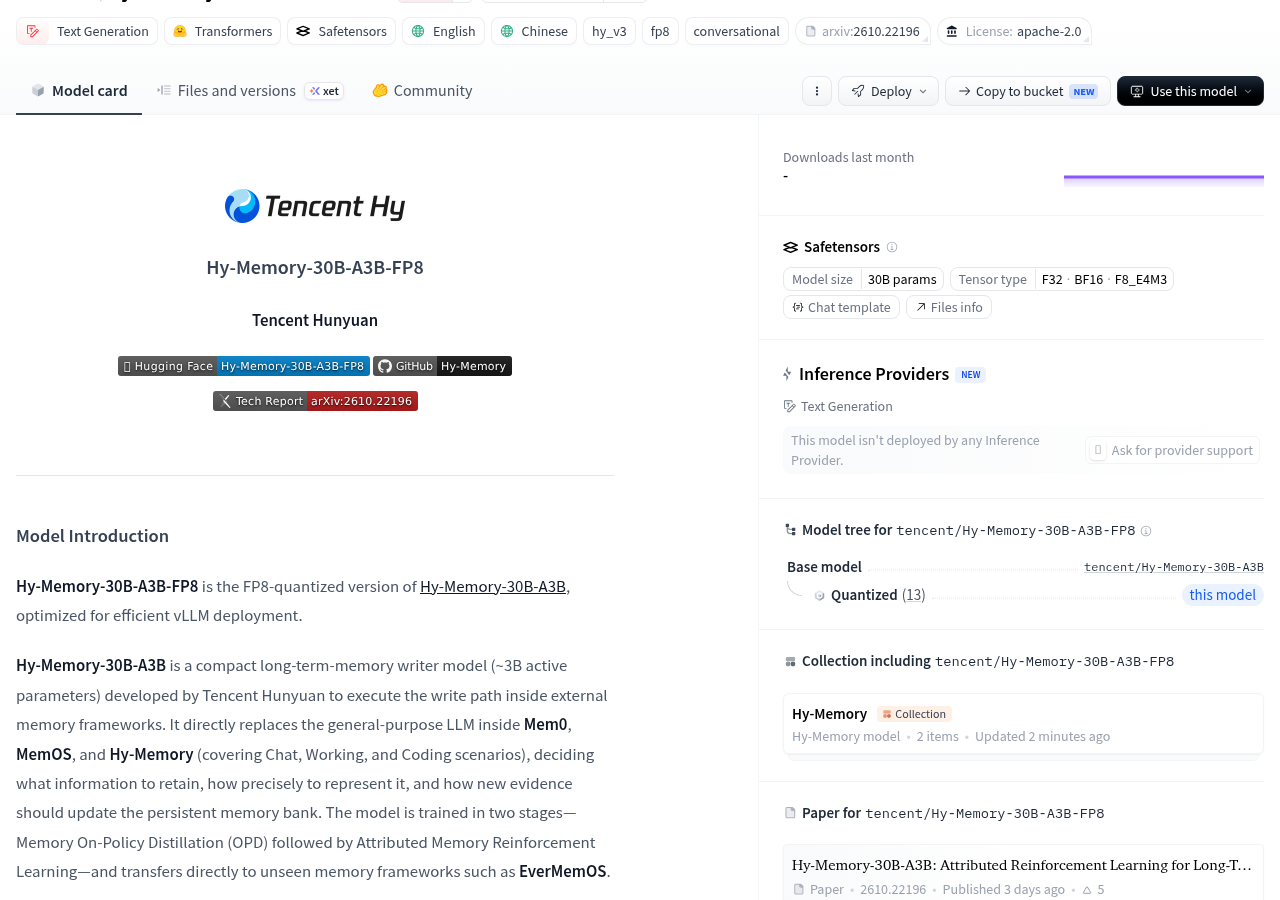Click the arxiv document icon in tags

pos(810,31)
